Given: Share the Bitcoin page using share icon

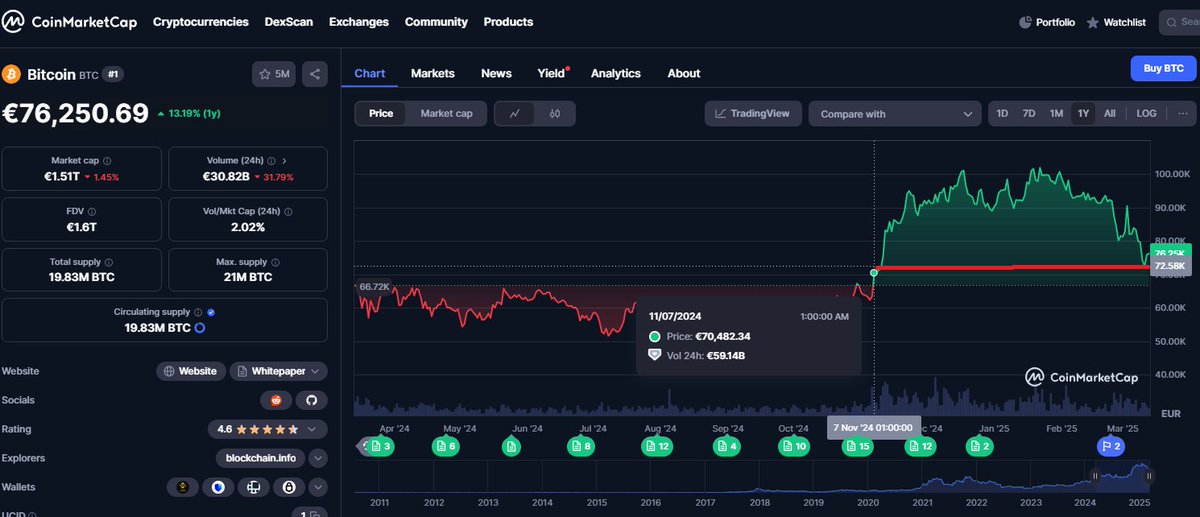Looking at the screenshot, I should (x=314, y=74).
